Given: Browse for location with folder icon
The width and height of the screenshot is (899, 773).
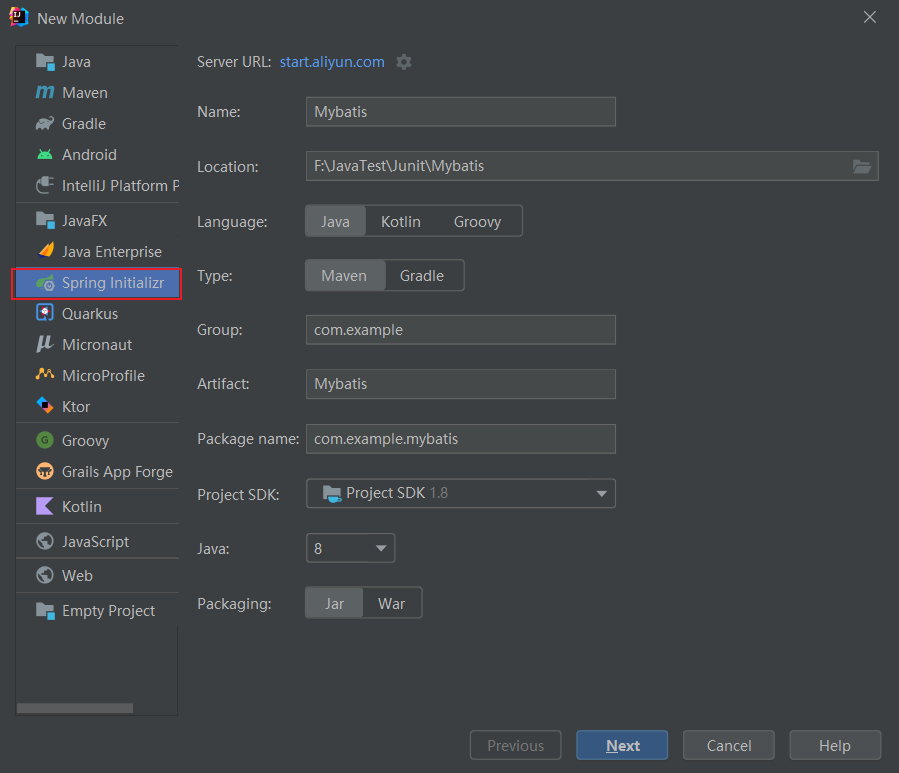Looking at the screenshot, I should coord(861,166).
